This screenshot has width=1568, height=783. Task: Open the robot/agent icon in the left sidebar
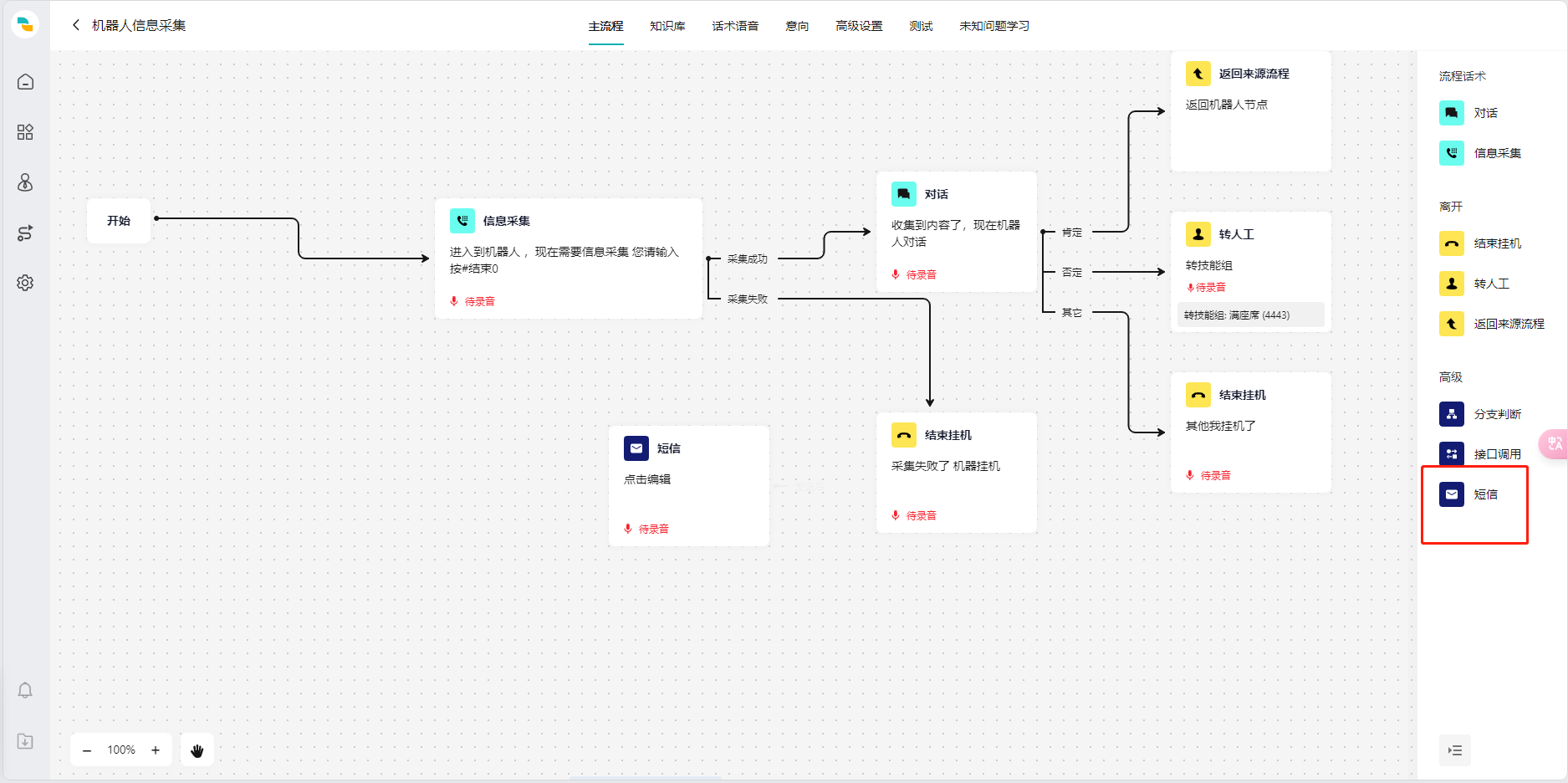25,182
